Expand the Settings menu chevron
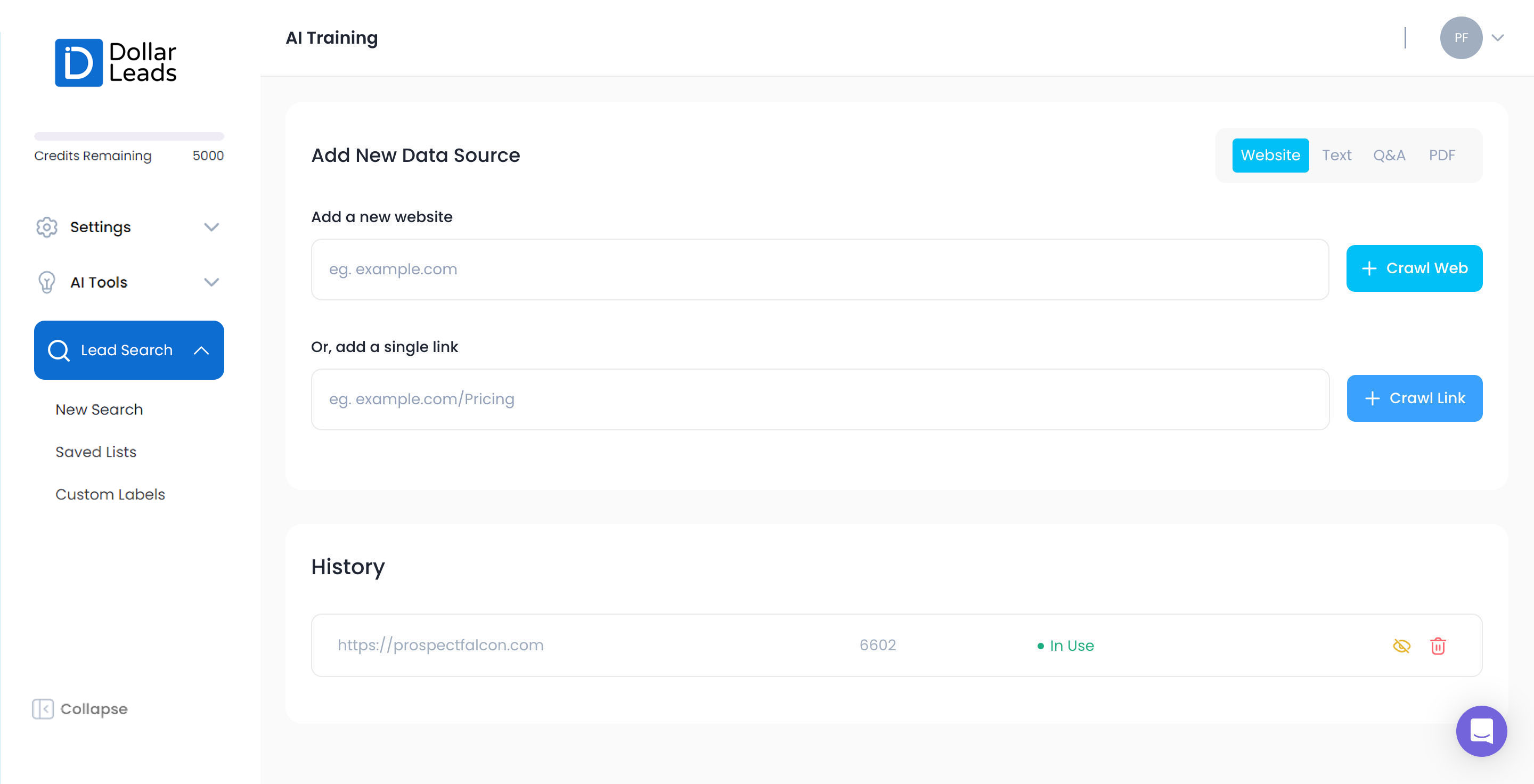Viewport: 1534px width, 784px height. coord(211,227)
